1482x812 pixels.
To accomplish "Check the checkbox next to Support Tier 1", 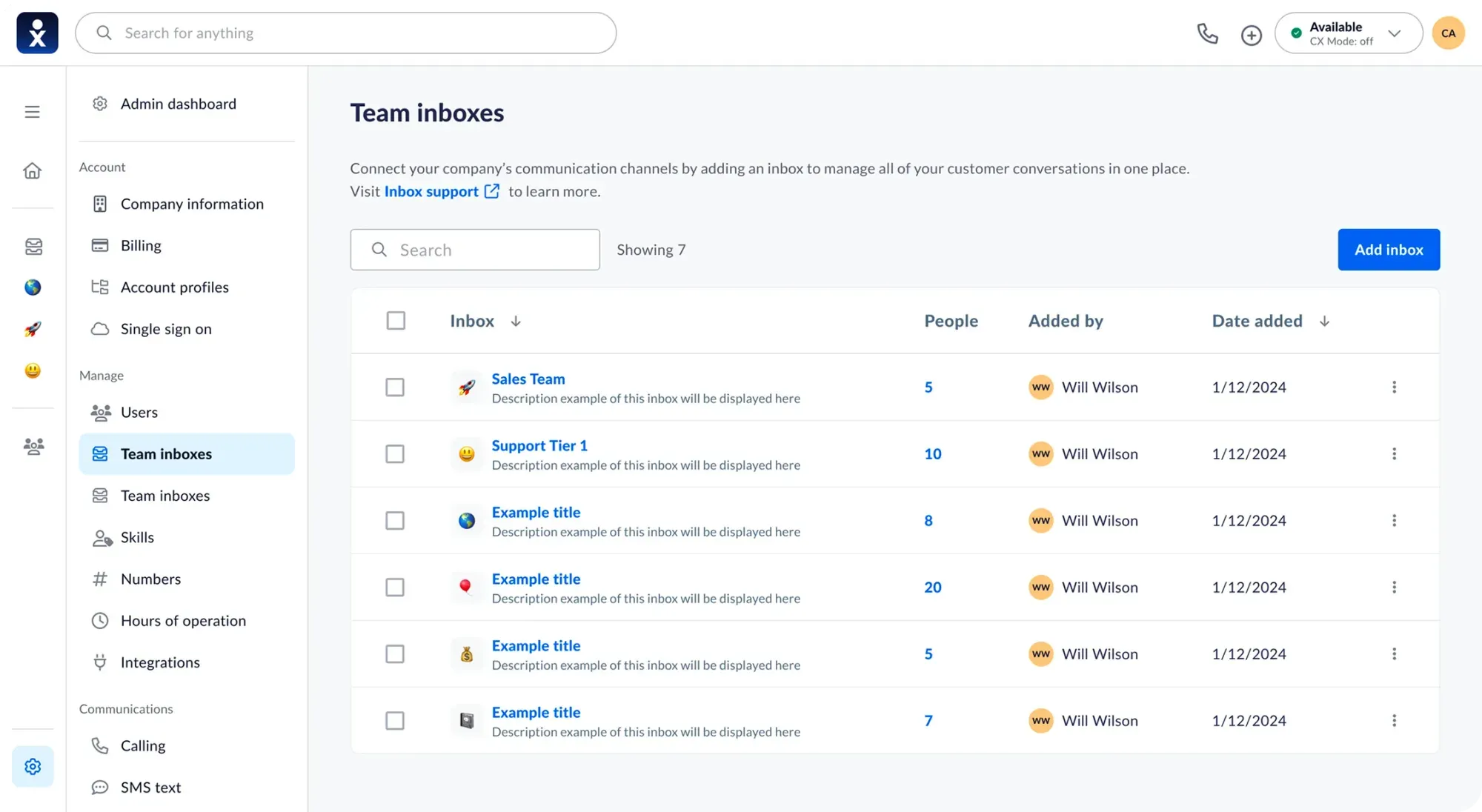I will pos(396,453).
